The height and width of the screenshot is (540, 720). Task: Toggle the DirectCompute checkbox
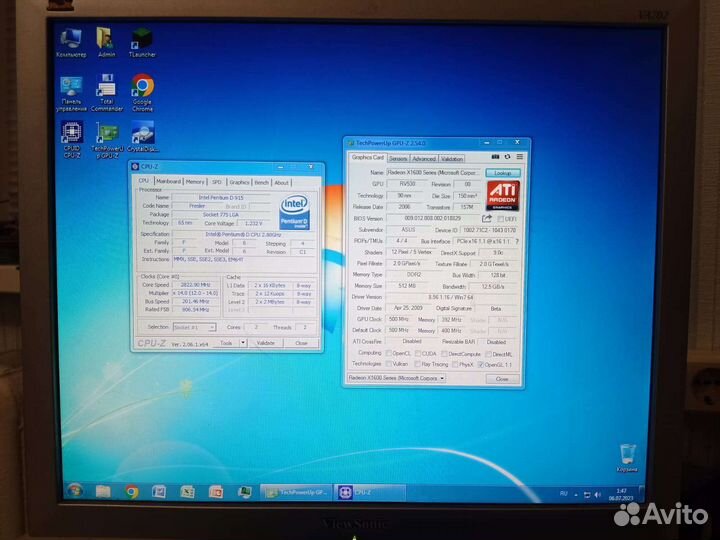click(x=444, y=354)
